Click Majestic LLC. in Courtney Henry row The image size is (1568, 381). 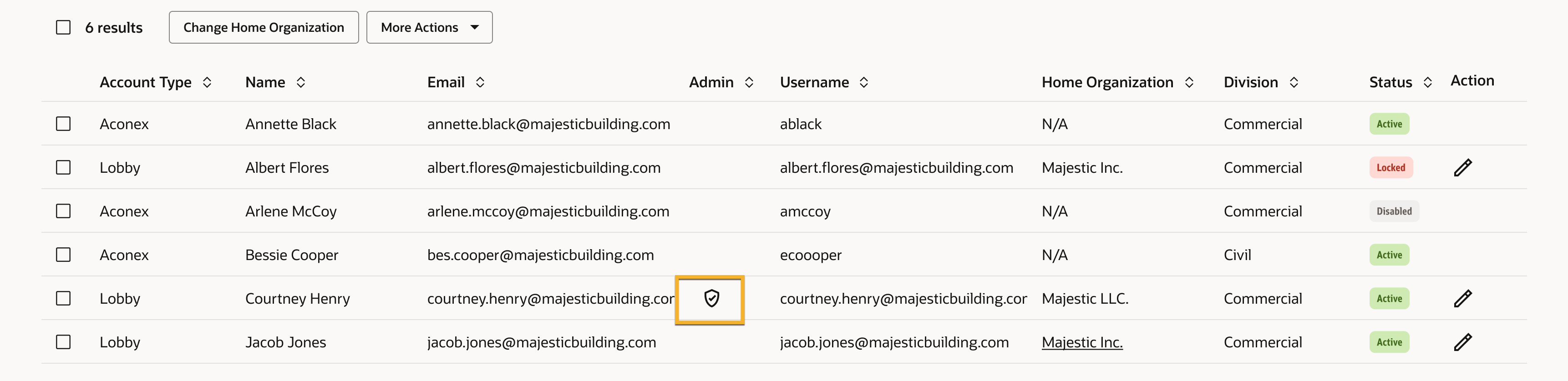click(1085, 299)
